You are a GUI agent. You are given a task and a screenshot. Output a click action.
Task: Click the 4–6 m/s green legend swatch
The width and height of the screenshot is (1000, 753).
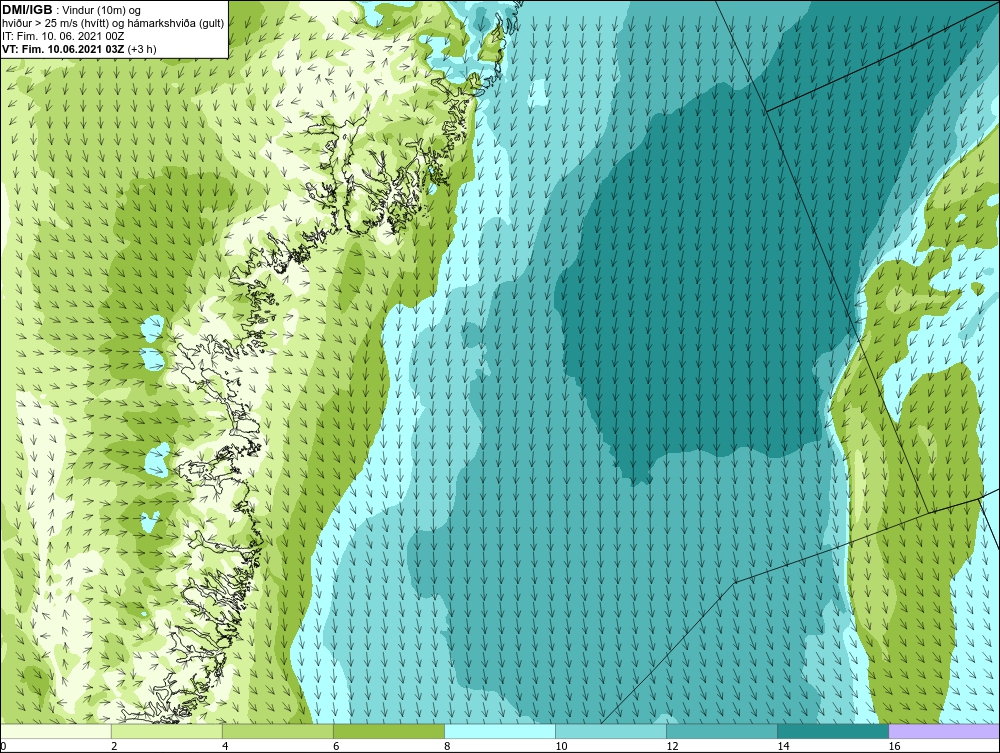click(278, 731)
